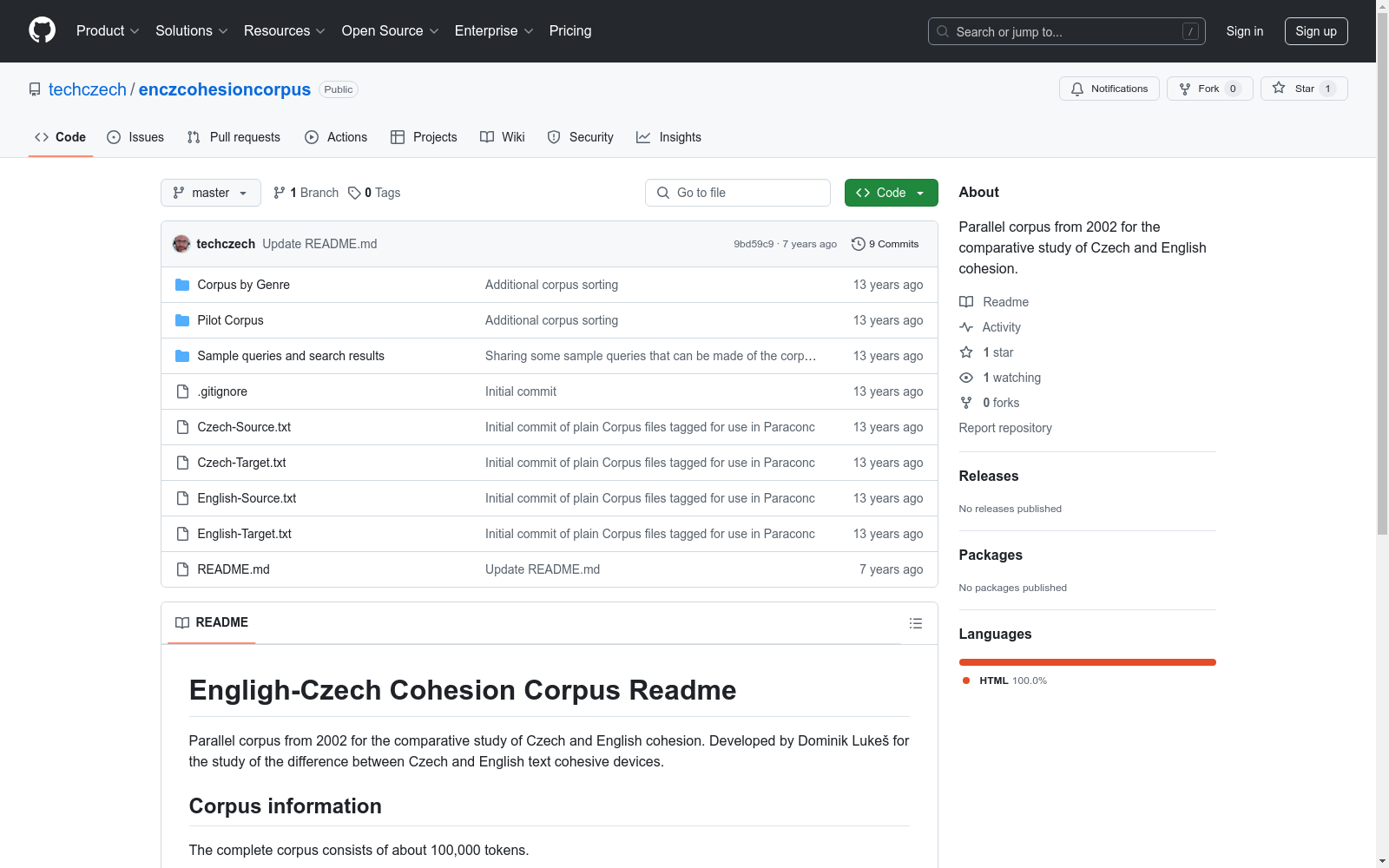Open the README outline list icon
This screenshot has height=868, width=1389.
pyautogui.click(x=915, y=623)
